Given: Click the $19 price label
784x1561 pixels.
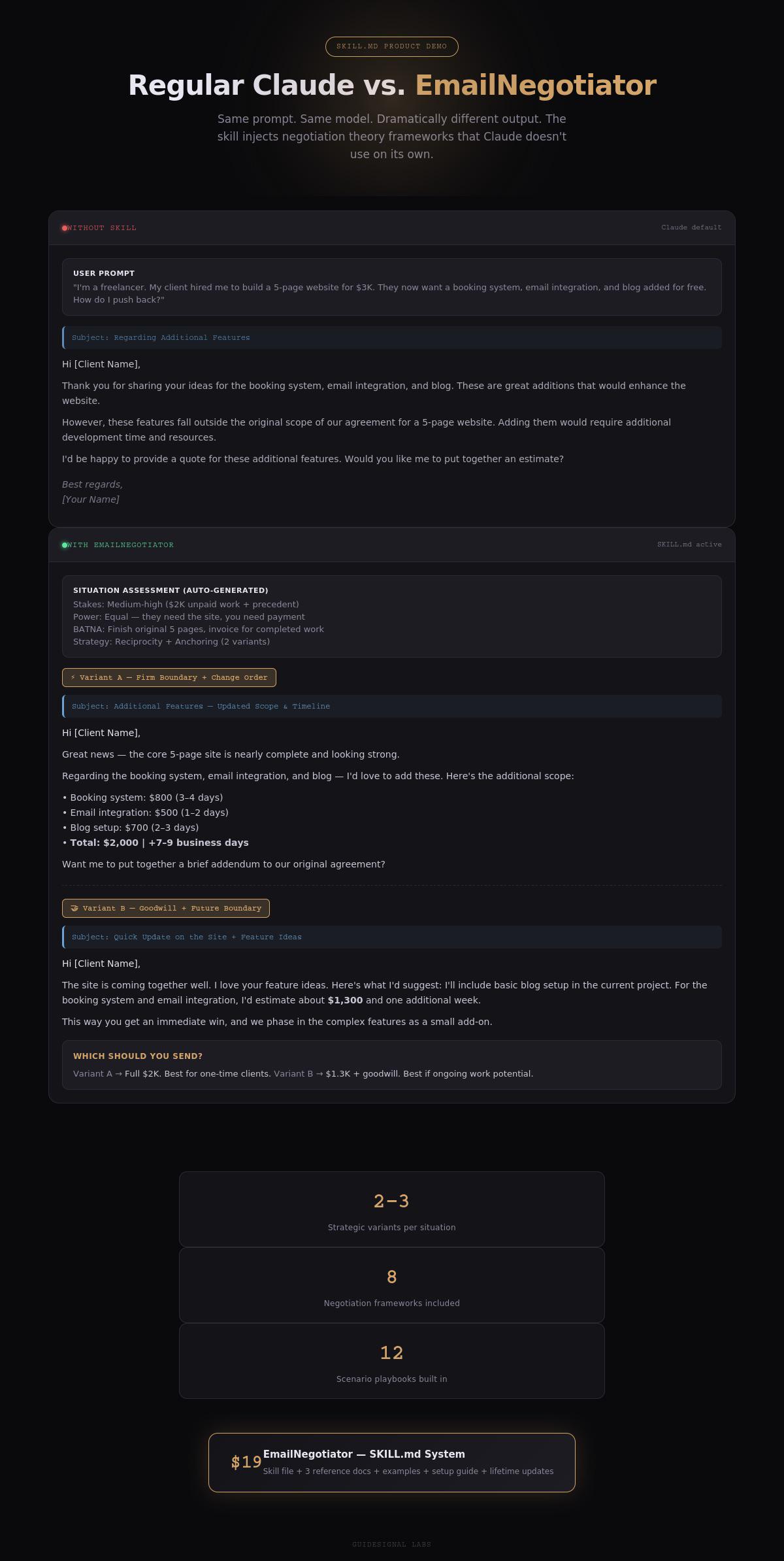Looking at the screenshot, I should (246, 1462).
